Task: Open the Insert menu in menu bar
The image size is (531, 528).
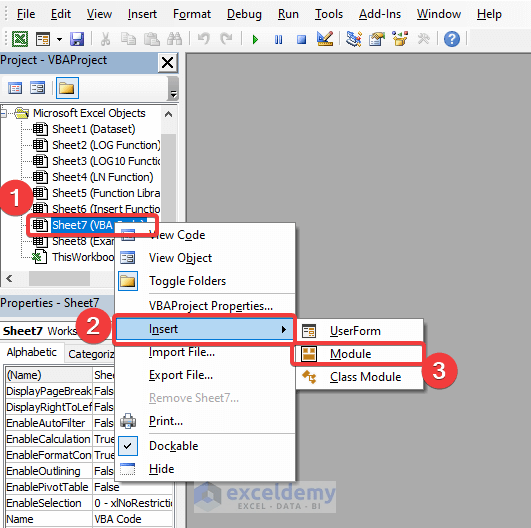Action: pyautogui.click(x=142, y=14)
